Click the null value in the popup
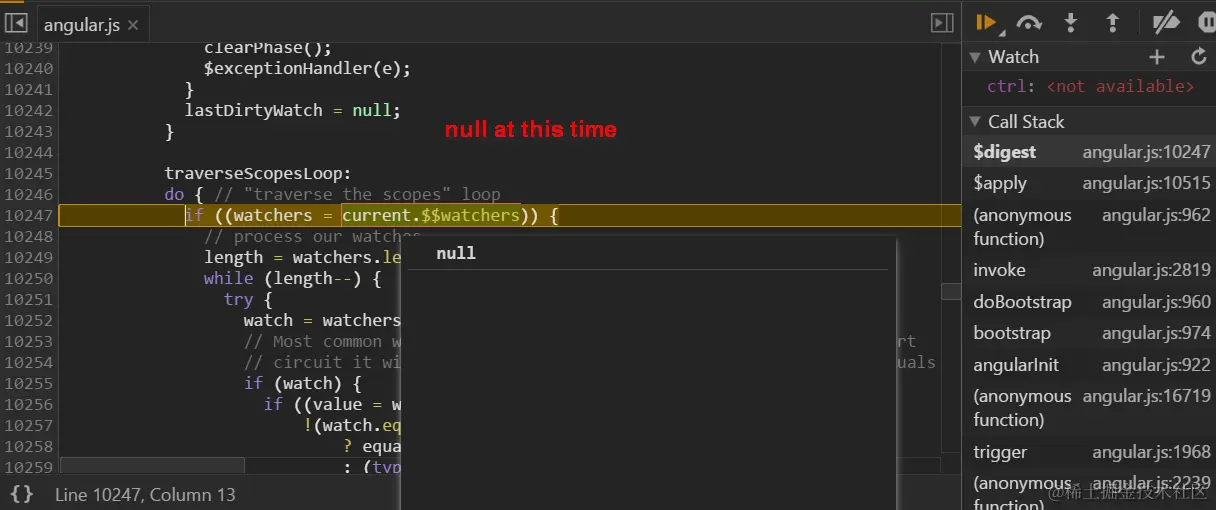Screen dimensions: 1216x510 coord(456,253)
